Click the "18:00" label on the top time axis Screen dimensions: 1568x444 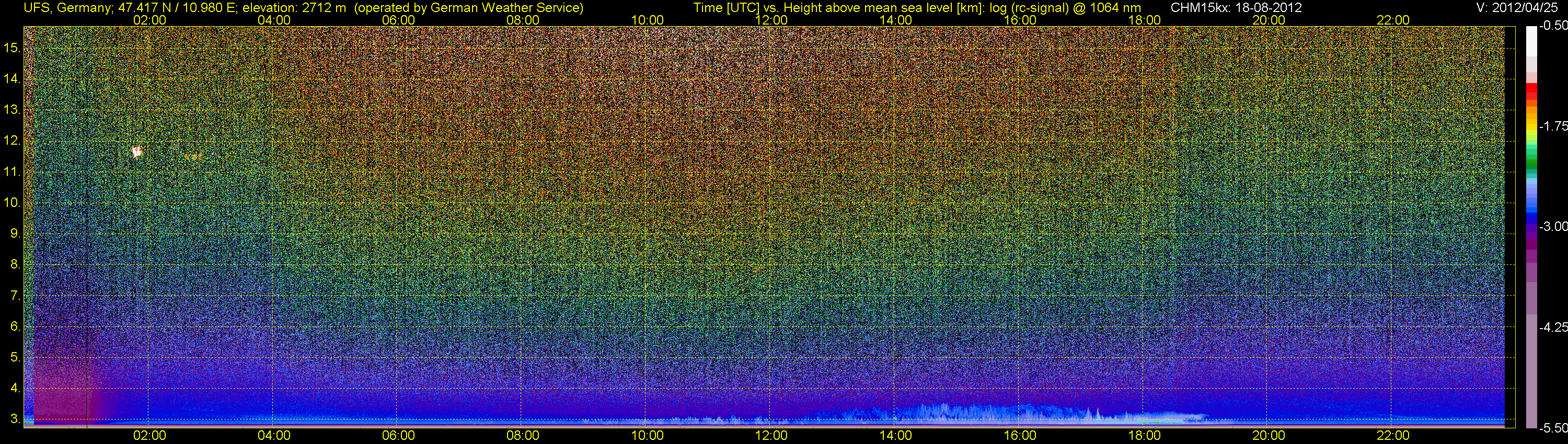(x=1144, y=20)
